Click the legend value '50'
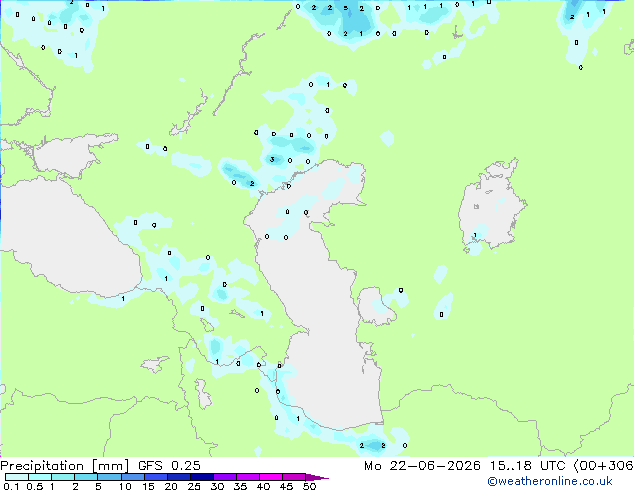 pos(309,486)
